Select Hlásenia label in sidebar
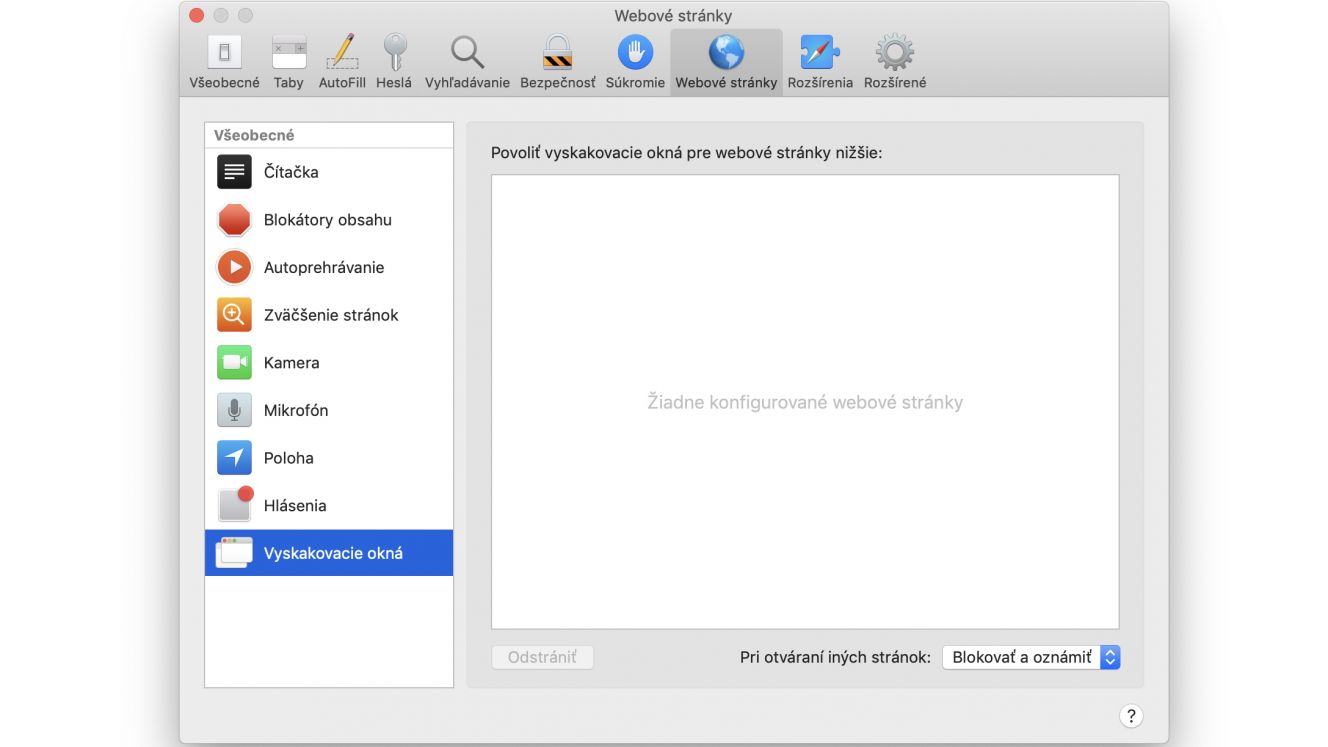Screen dimensions: 1328x747 [295, 505]
